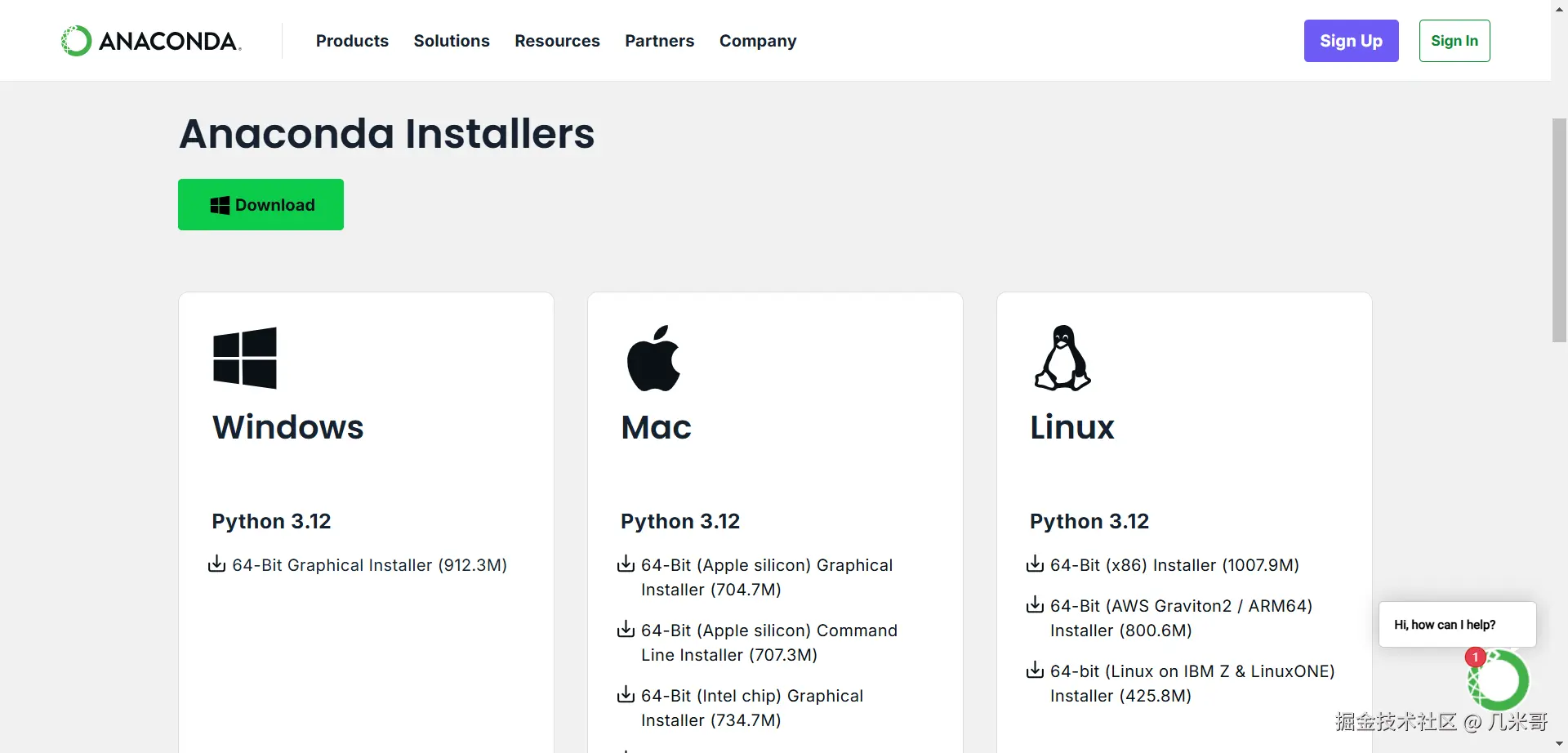Open the Anaconda chat assistant bubble icon
This screenshot has height=753, width=1568.
pos(1499,679)
